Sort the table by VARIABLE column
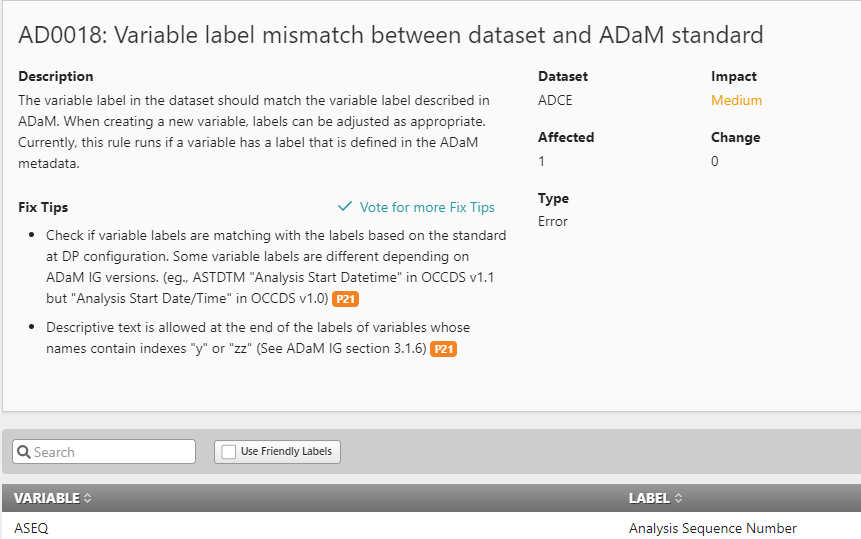The width and height of the screenshot is (861, 539). click(47, 498)
